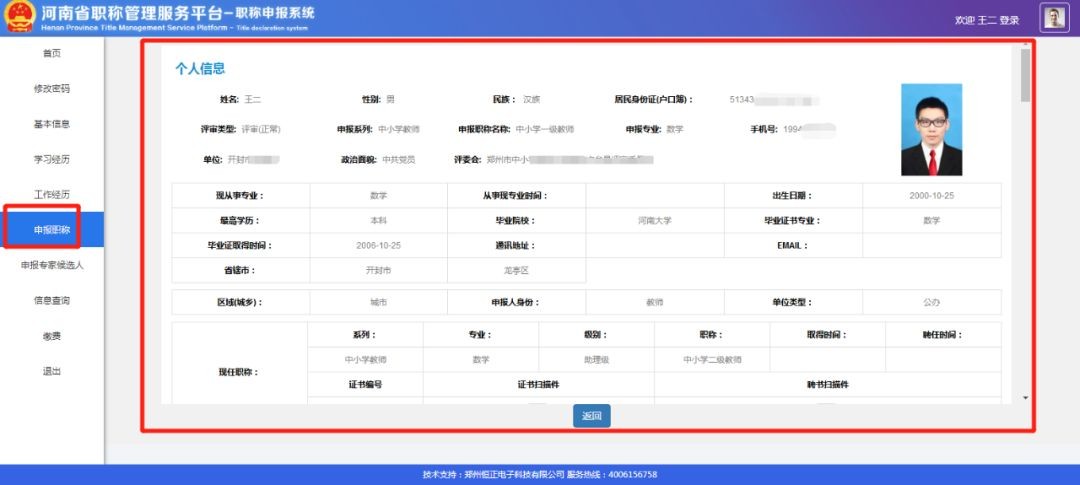
Task: Click the 汉族 ethnicity value
Action: click(x=532, y=100)
